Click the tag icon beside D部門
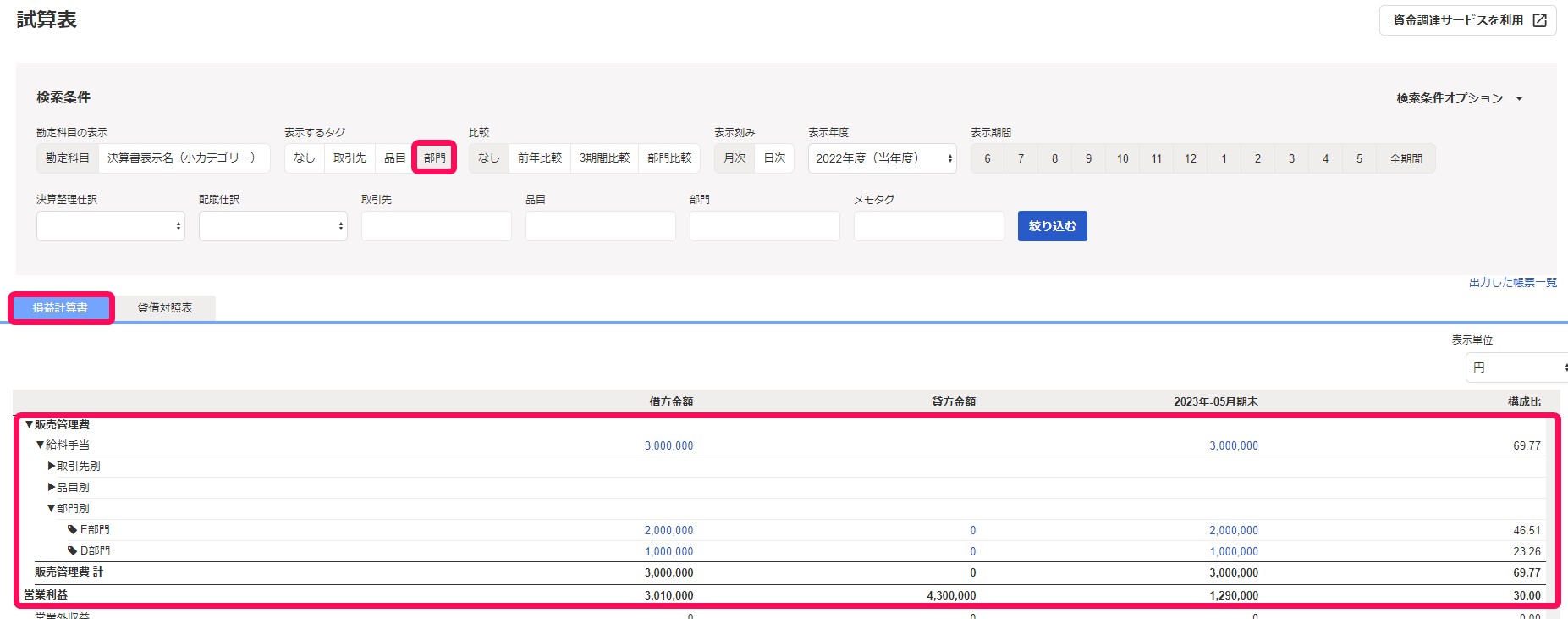Viewport: 1568px width, 619px height. [73, 550]
